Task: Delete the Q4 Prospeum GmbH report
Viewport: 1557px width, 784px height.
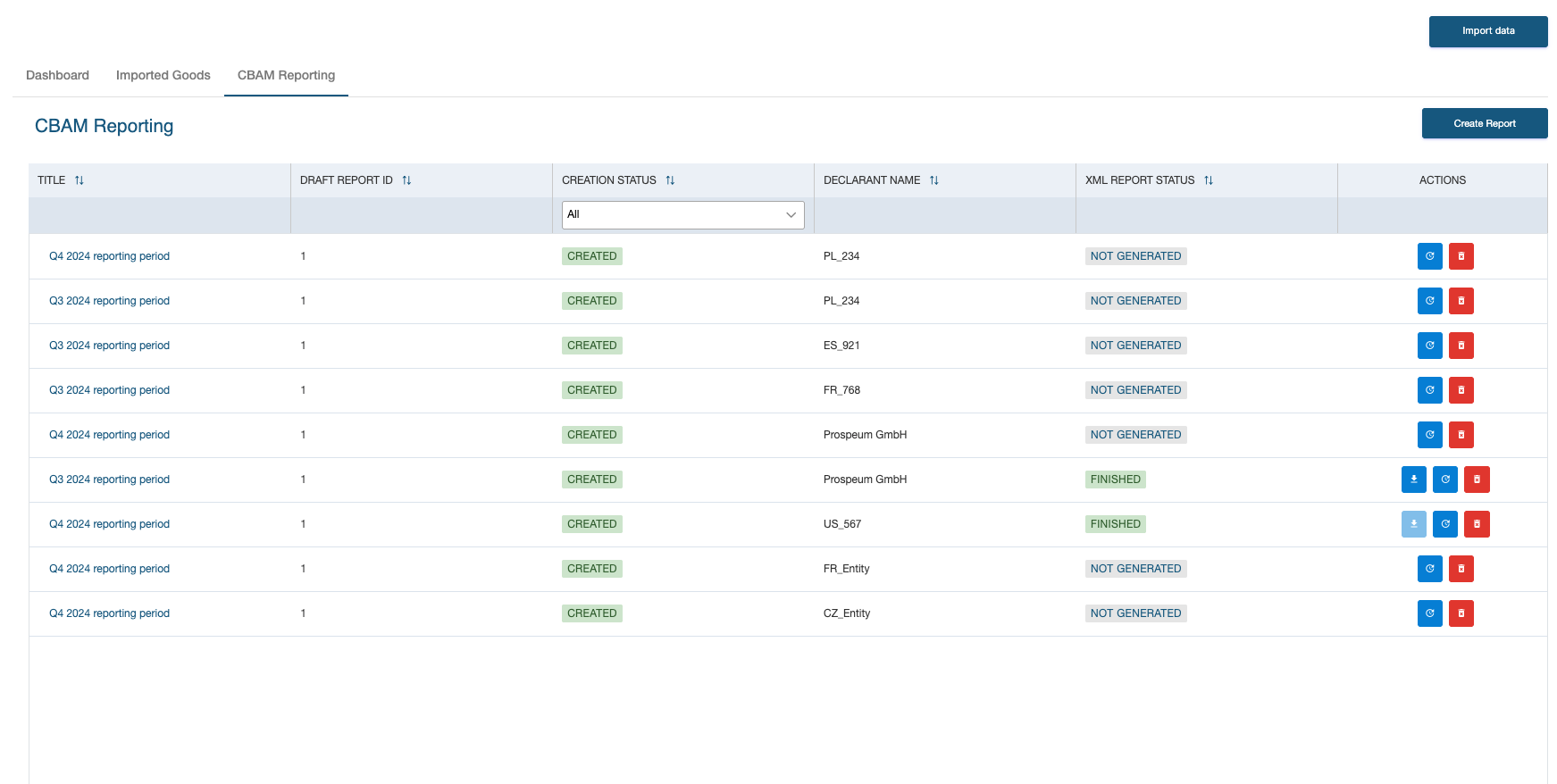Action: pyautogui.click(x=1461, y=435)
